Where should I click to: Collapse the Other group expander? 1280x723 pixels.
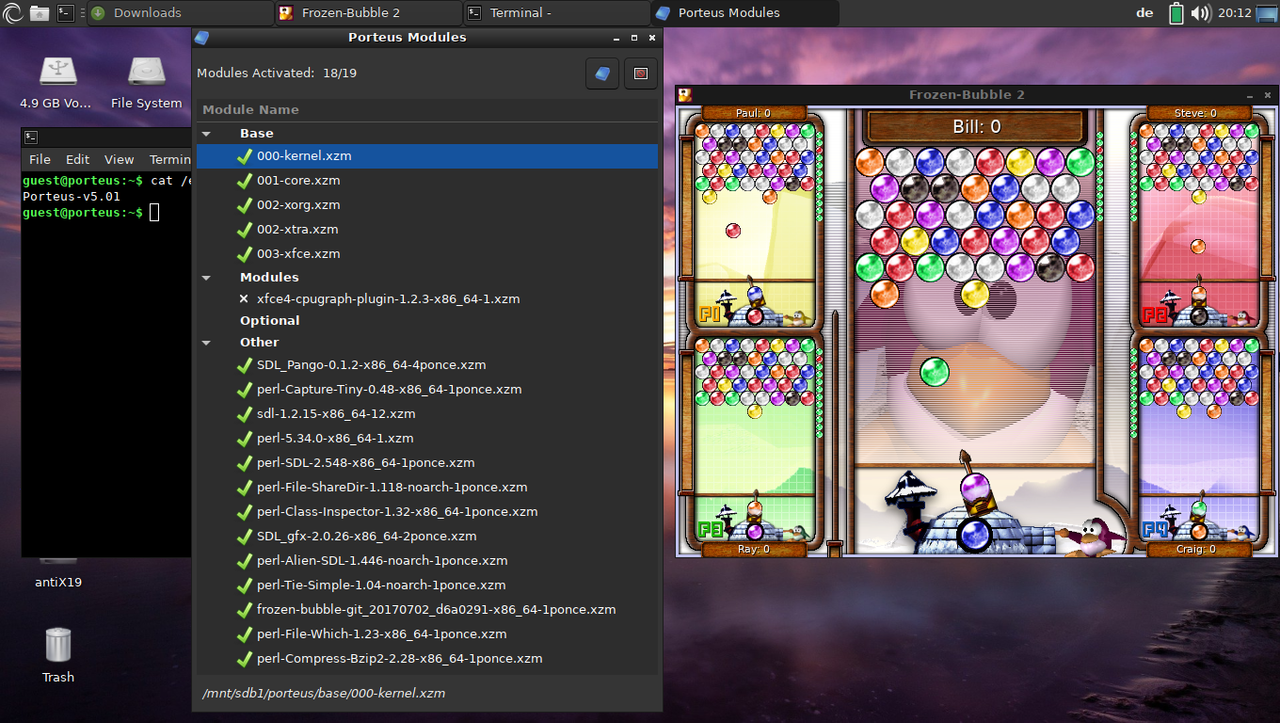pyautogui.click(x=207, y=343)
